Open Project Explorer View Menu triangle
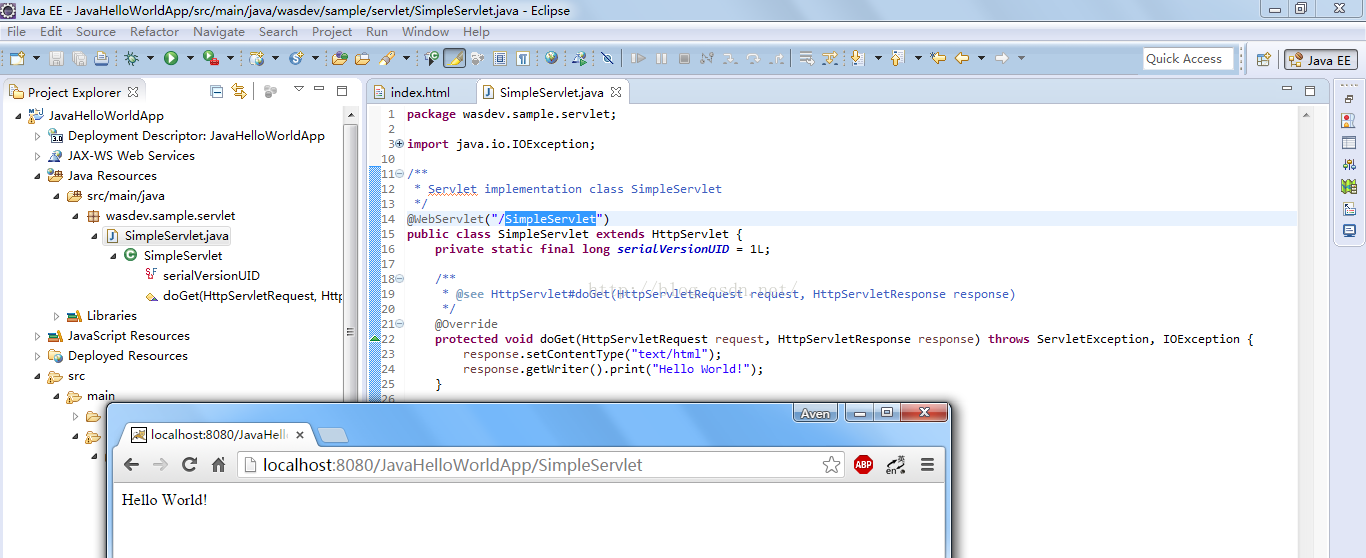The height and width of the screenshot is (558, 1366). point(298,90)
